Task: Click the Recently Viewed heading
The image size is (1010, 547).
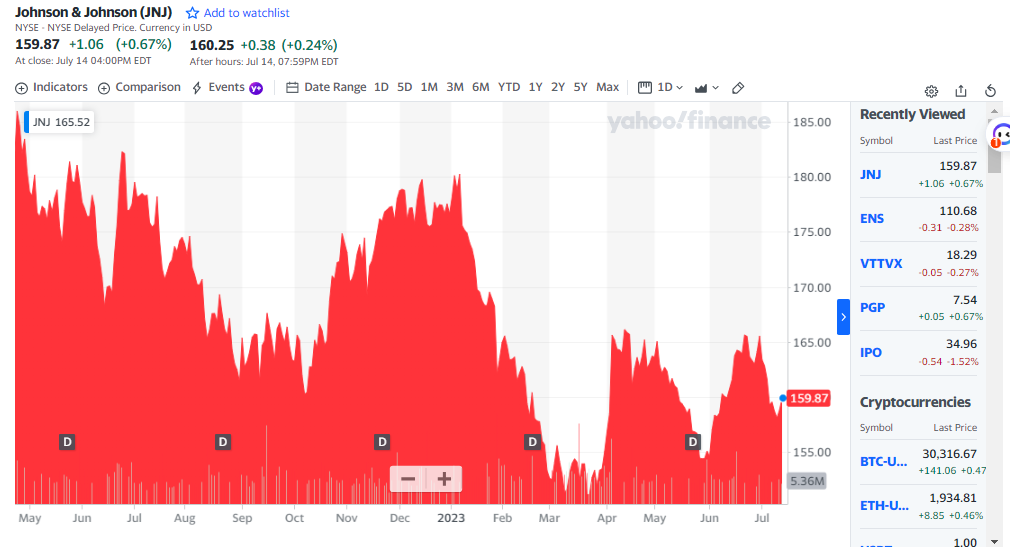Action: (912, 114)
